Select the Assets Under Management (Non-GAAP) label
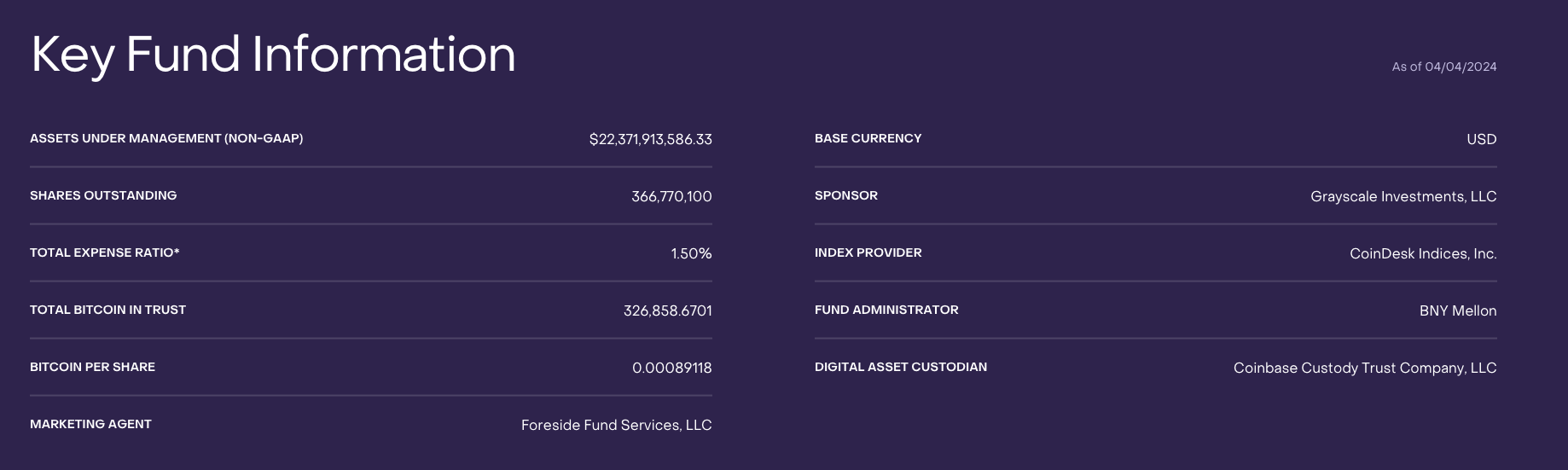Image resolution: width=1568 pixels, height=470 pixels. [x=166, y=138]
